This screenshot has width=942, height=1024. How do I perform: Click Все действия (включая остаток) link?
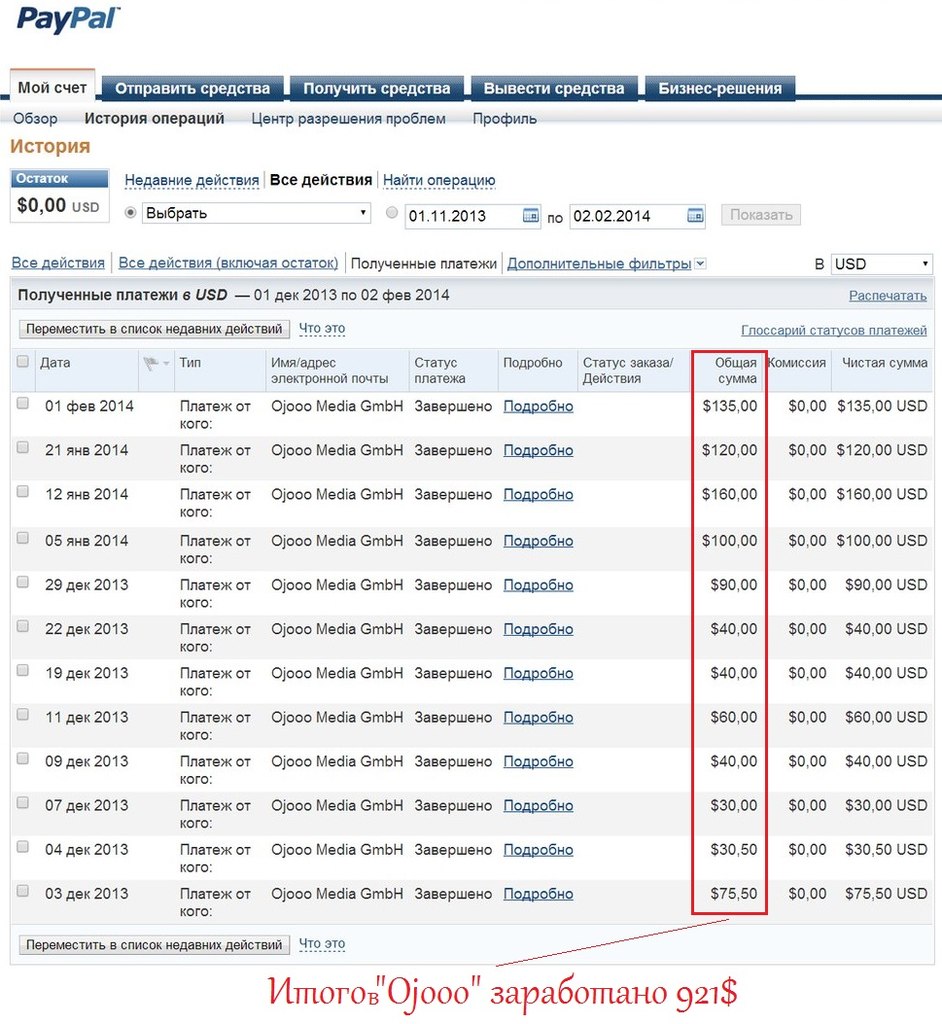(x=229, y=263)
